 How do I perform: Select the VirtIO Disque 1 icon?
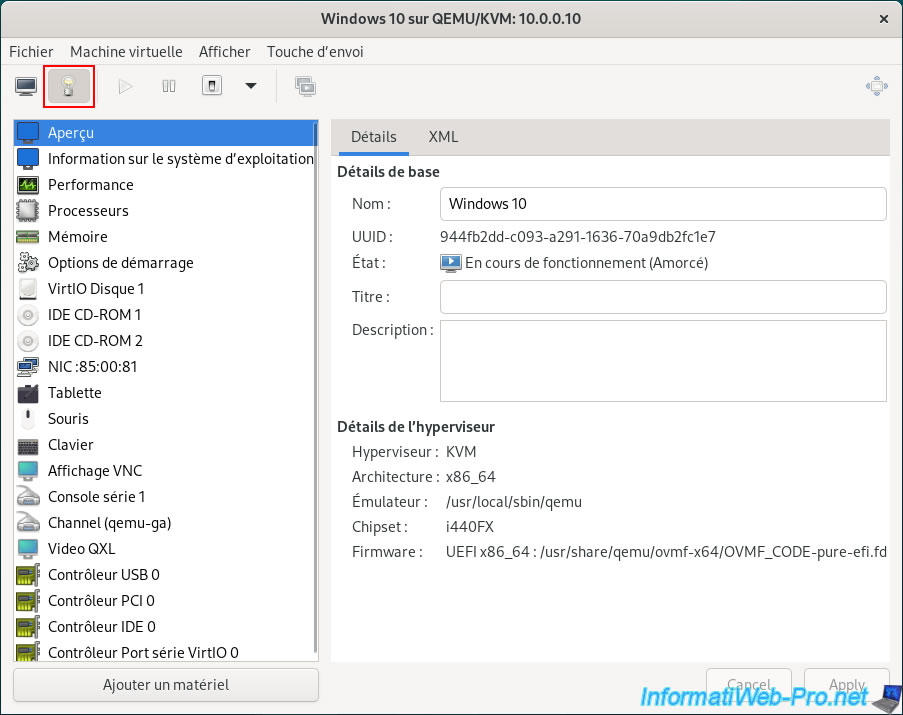pos(28,289)
